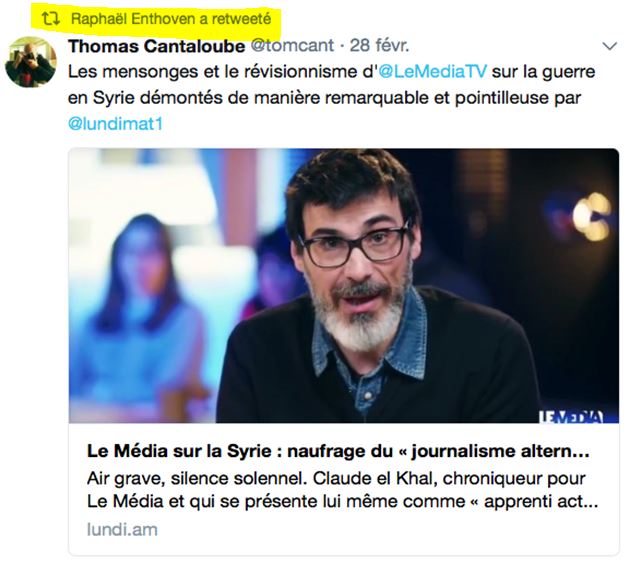Screen dimensions: 629x568
Task: Open the @LeMediaTV mention
Action: 433,72
